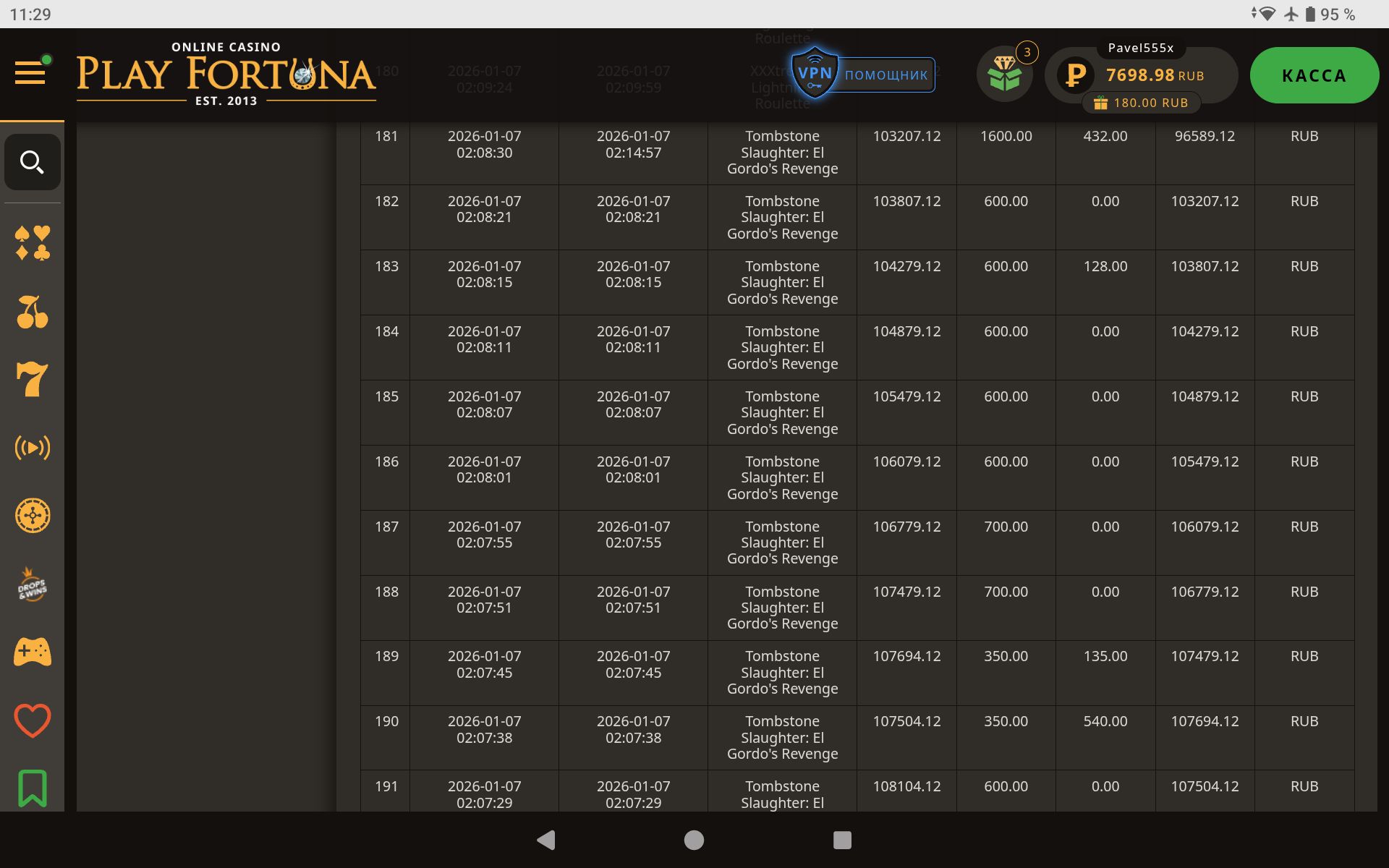The width and height of the screenshot is (1389, 868).
Task: Tap the Android back button
Action: tap(546, 840)
